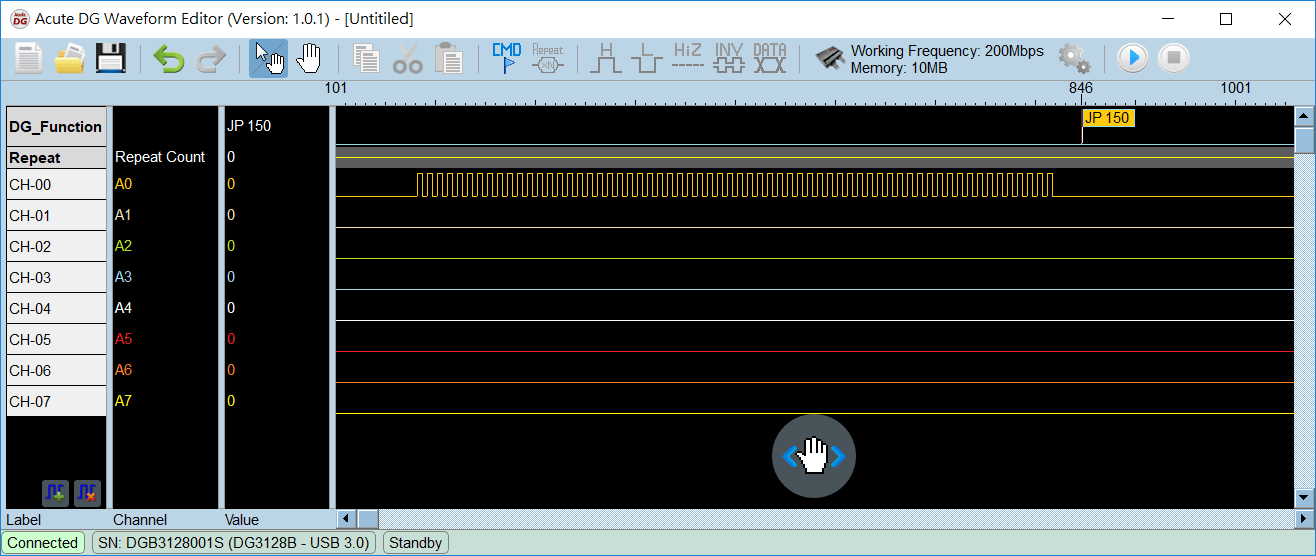Set selected waveform to Low level
The height and width of the screenshot is (556, 1316).
(x=647, y=59)
